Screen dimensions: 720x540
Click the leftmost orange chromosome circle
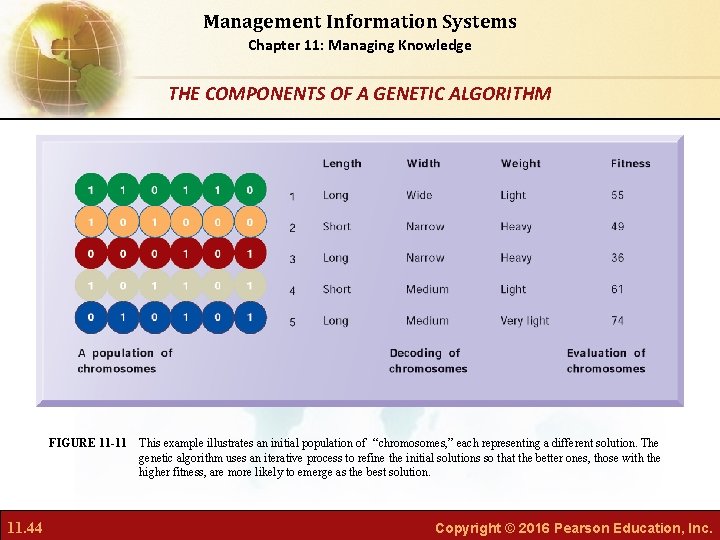91,222
